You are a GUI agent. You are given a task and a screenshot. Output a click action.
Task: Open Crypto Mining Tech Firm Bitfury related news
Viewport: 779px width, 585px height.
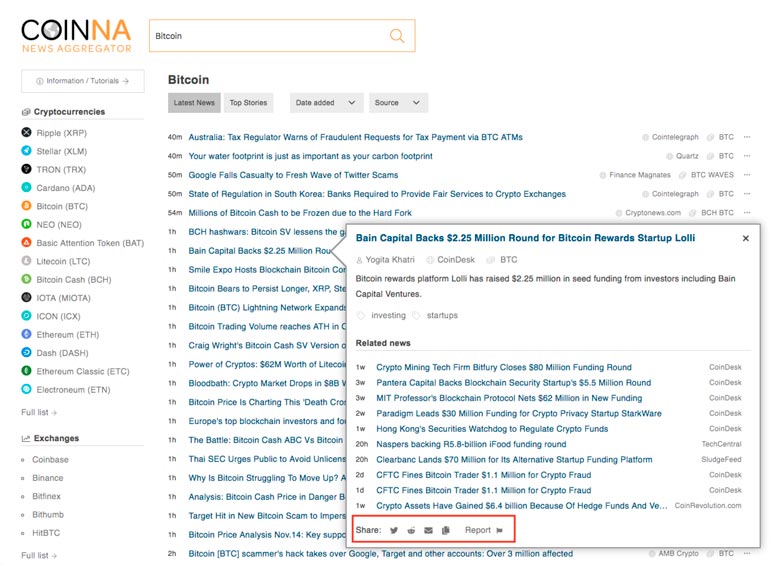click(504, 367)
